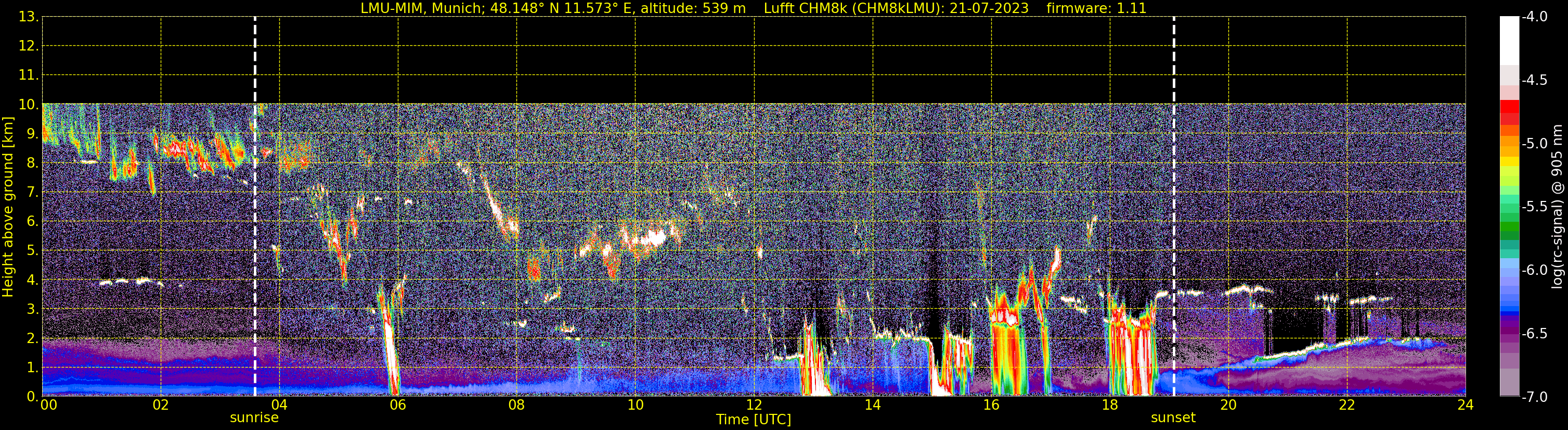Click the '00' time axis tick label
The image size is (1568, 430).
[49, 405]
